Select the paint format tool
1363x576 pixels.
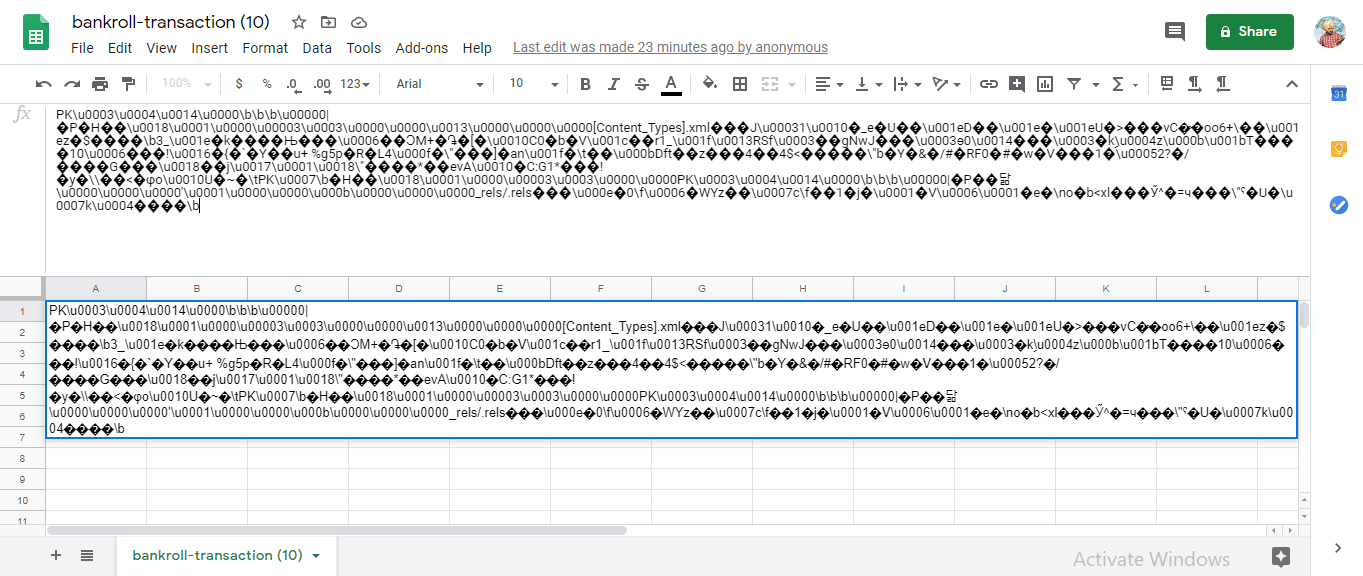click(x=126, y=83)
